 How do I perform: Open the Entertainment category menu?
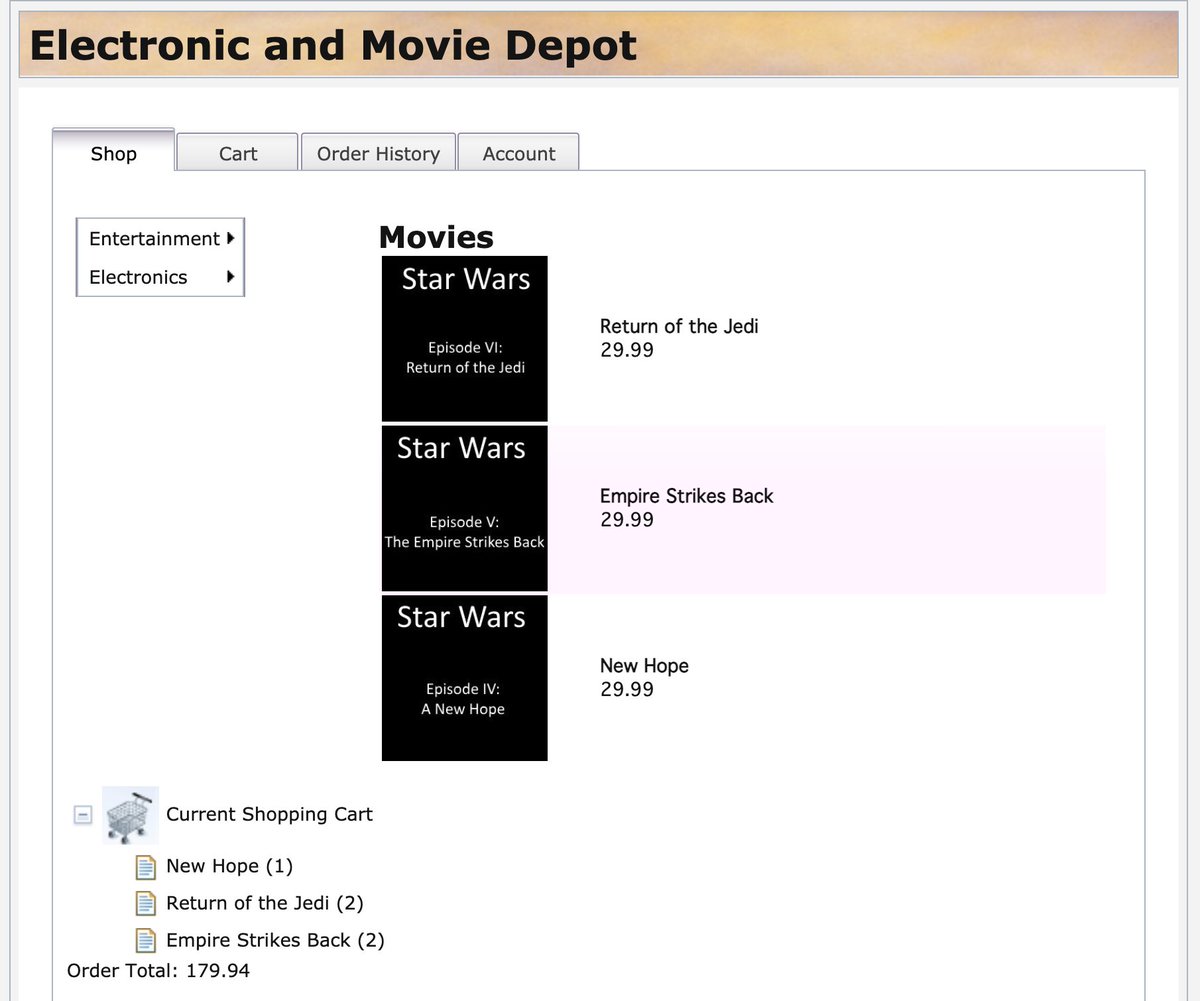point(160,238)
